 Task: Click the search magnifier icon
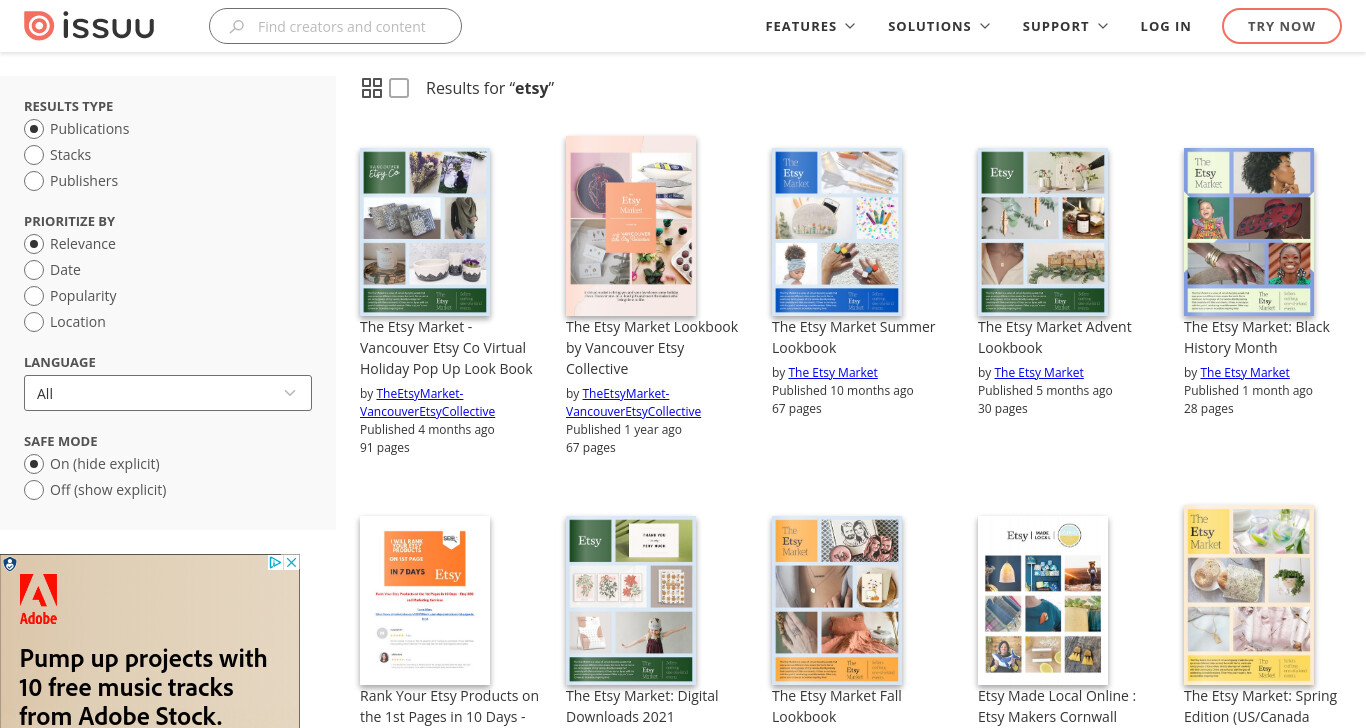pyautogui.click(x=237, y=27)
